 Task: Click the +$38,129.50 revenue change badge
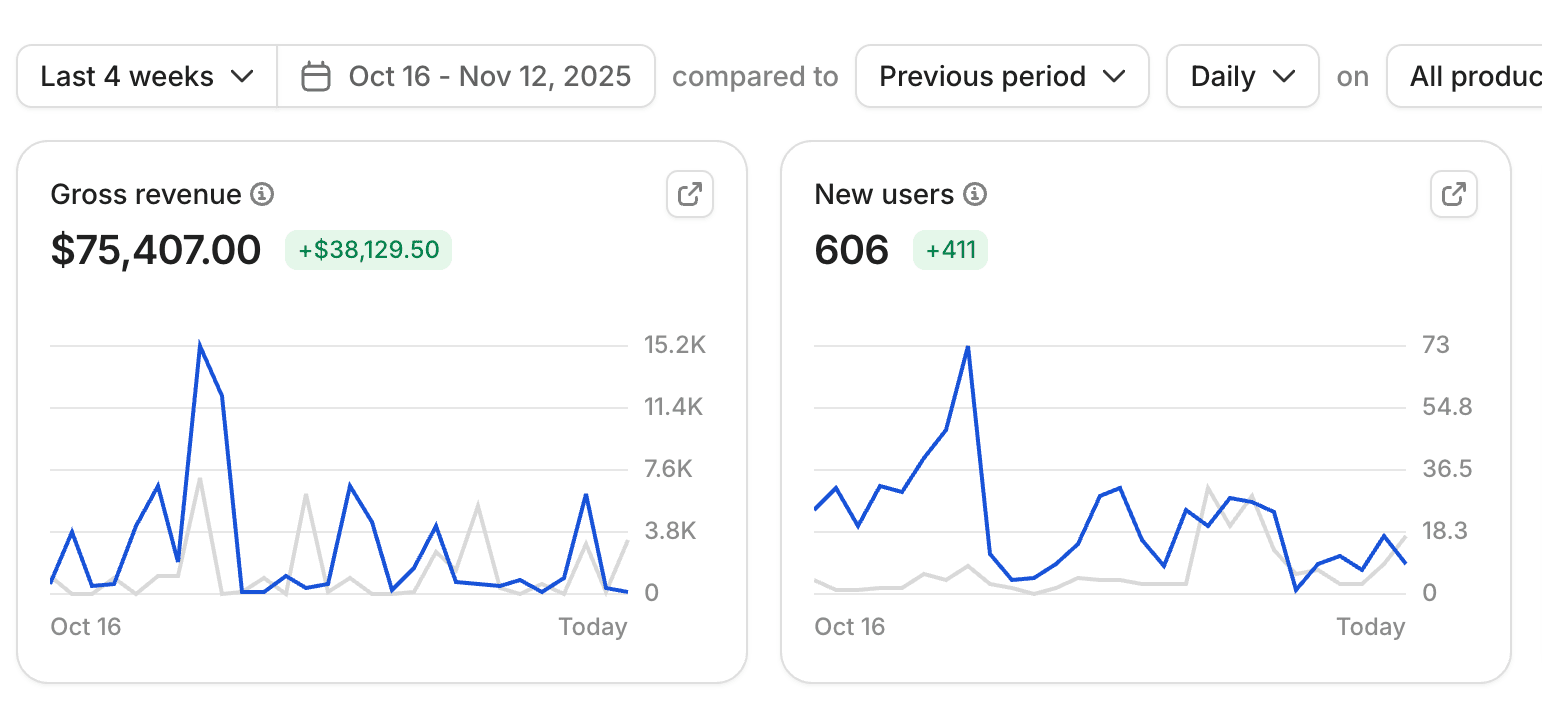pyautogui.click(x=369, y=250)
